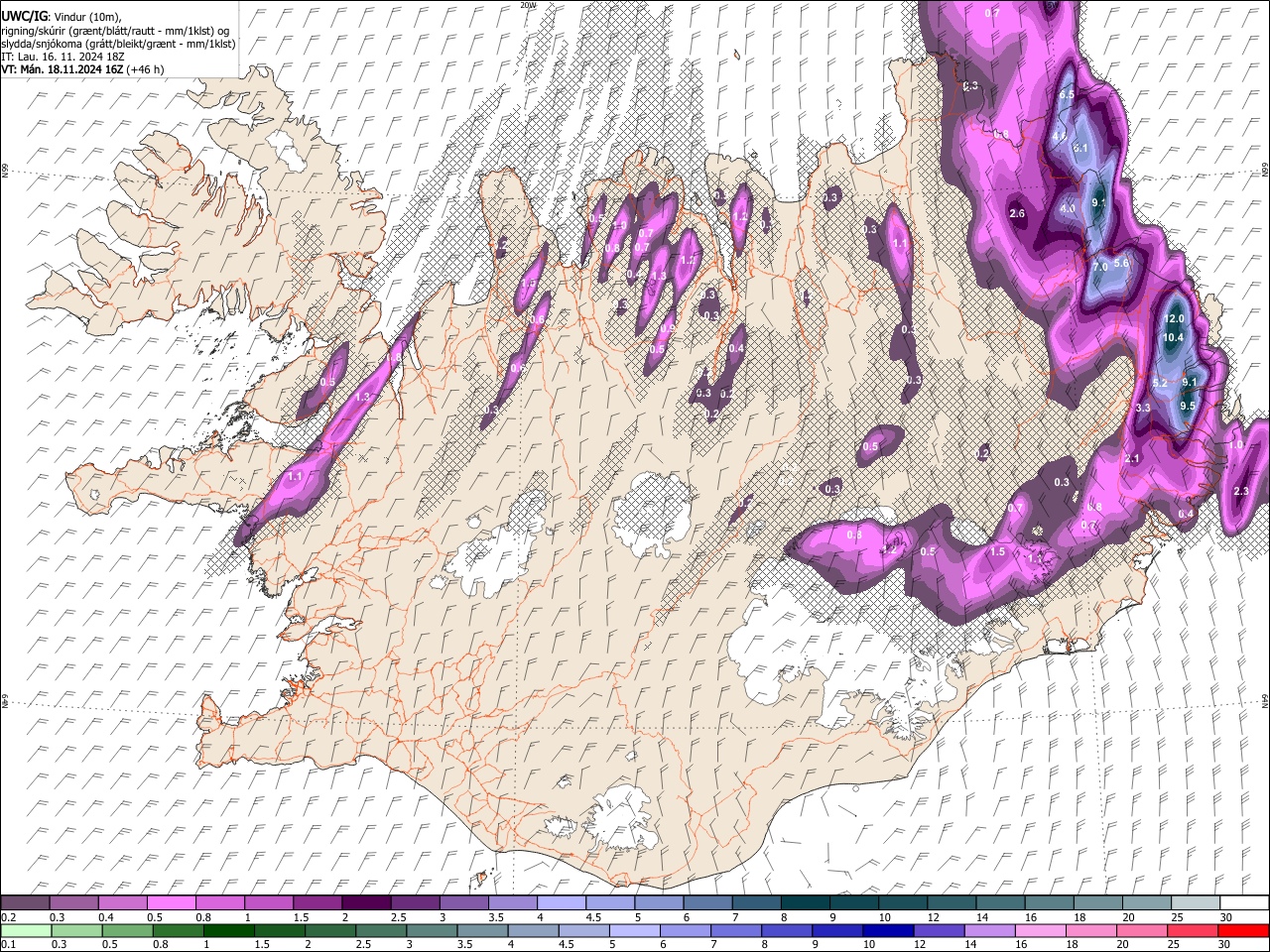The height and width of the screenshot is (952, 1270).
Task: Click bright red rain swatch starting at 30
Action: click(1242, 930)
